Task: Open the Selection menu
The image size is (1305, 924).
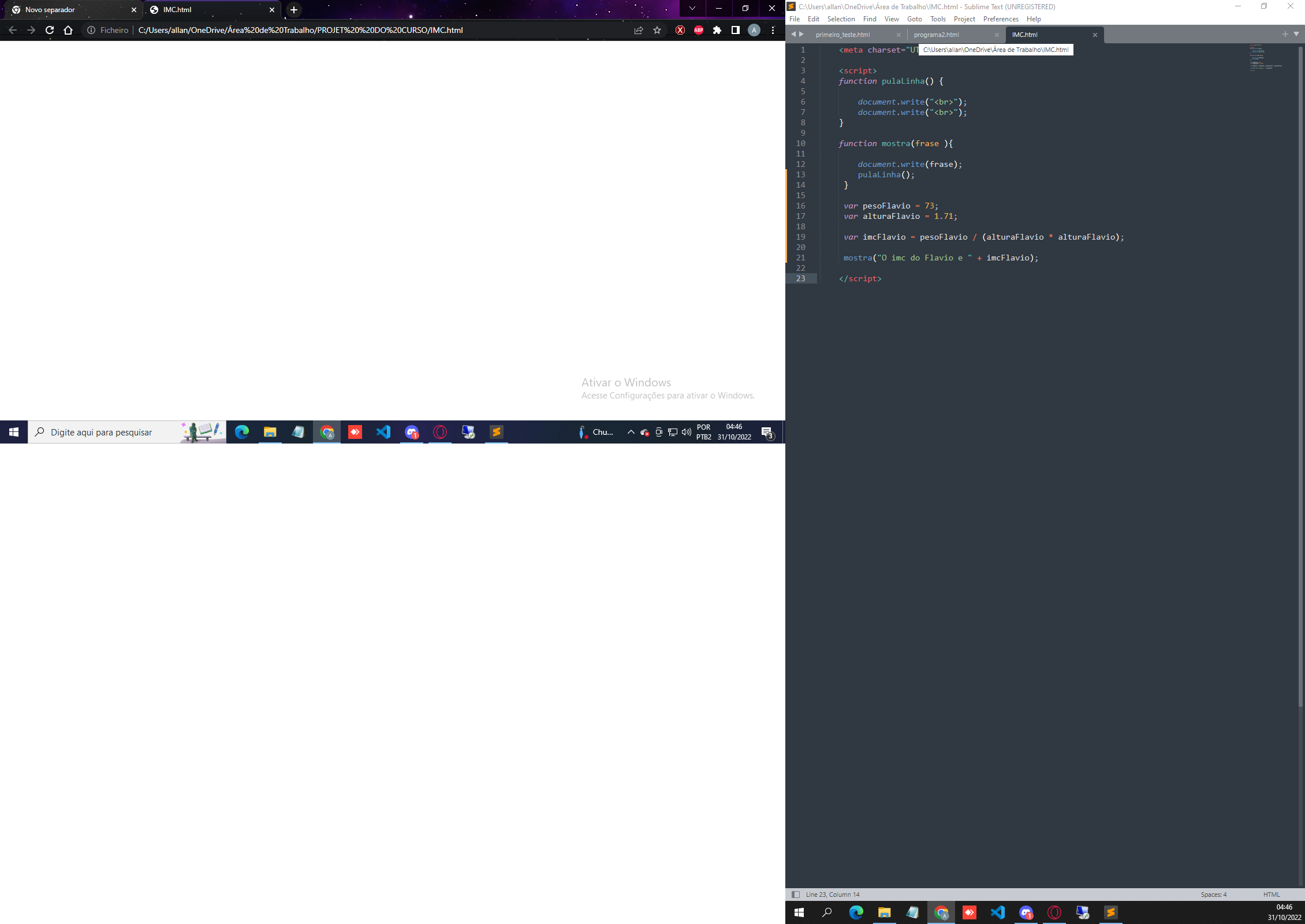Action: pyautogui.click(x=841, y=19)
